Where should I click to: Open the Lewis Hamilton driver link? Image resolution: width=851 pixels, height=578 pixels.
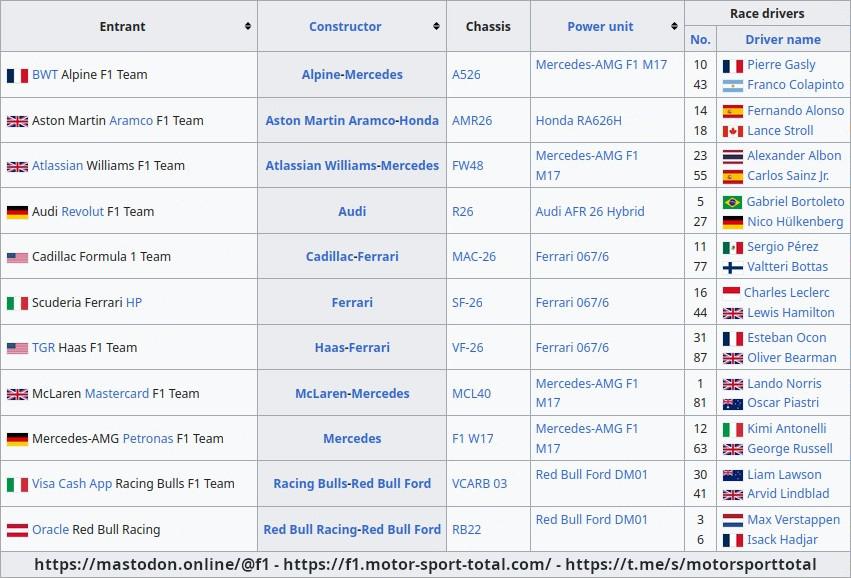(x=790, y=313)
